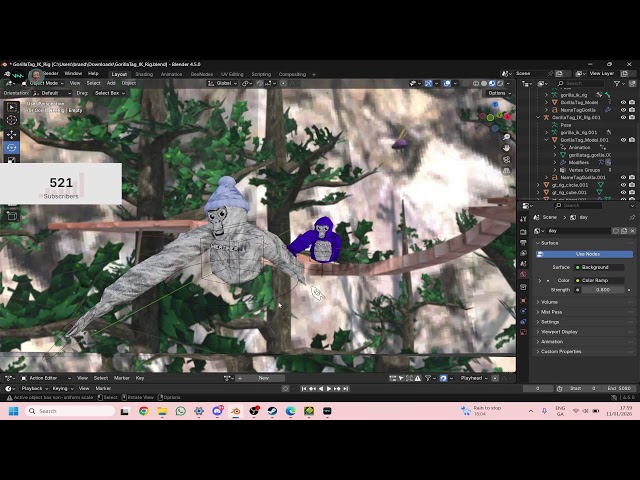Open the Action Editor mode dropdown
The image size is (640, 480).
46,378
